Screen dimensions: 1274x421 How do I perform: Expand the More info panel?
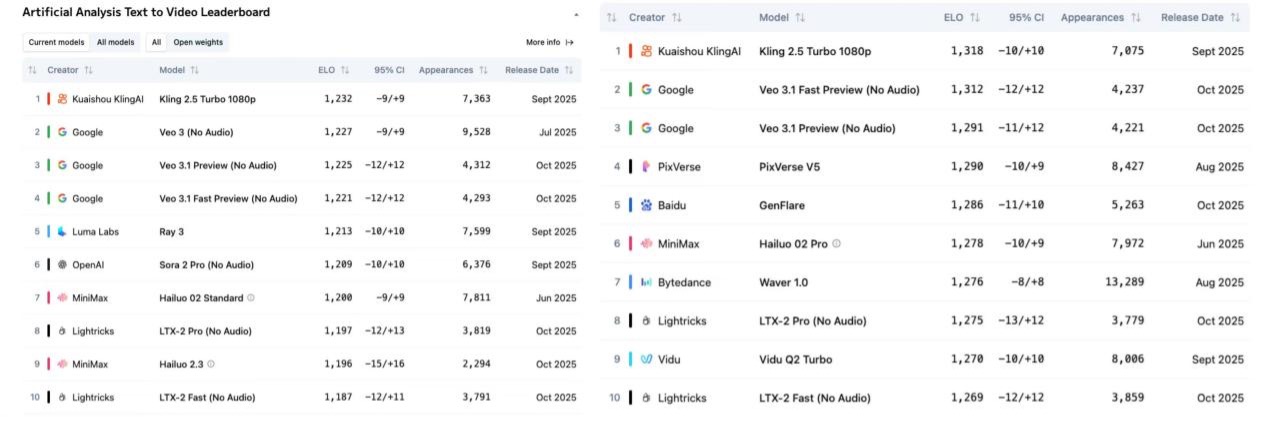pyautogui.click(x=550, y=42)
